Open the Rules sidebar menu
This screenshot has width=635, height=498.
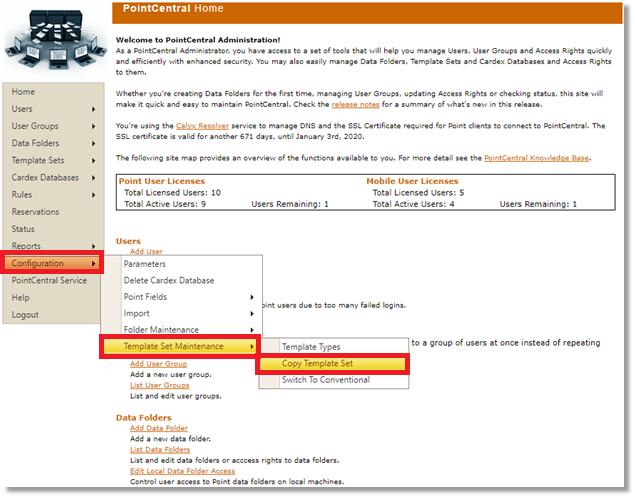click(x=22, y=195)
